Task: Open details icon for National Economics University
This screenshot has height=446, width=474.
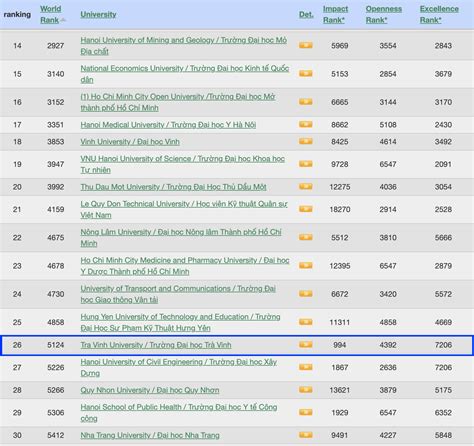Action: pos(306,73)
